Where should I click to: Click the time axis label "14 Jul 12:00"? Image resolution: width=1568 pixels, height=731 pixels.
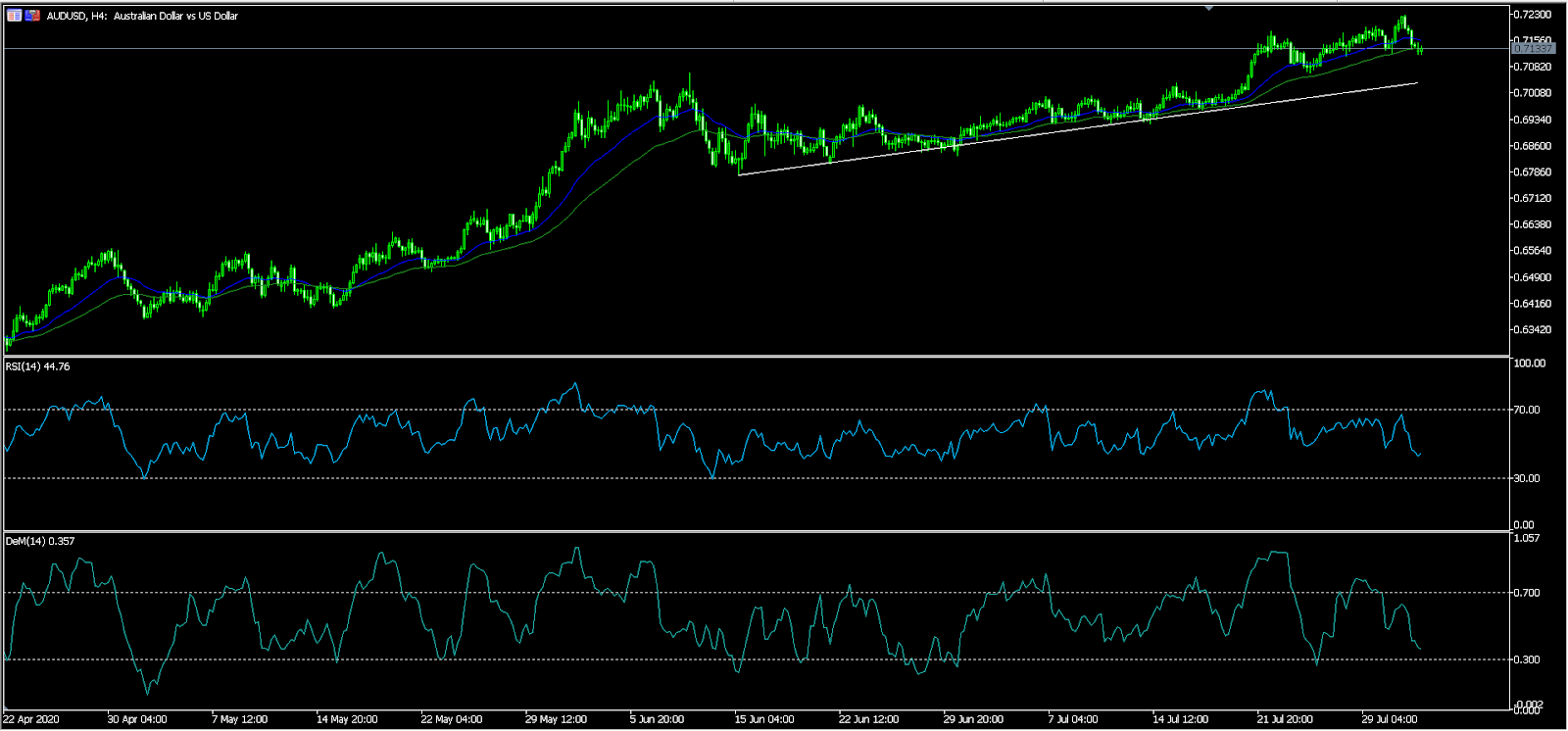tap(1181, 719)
